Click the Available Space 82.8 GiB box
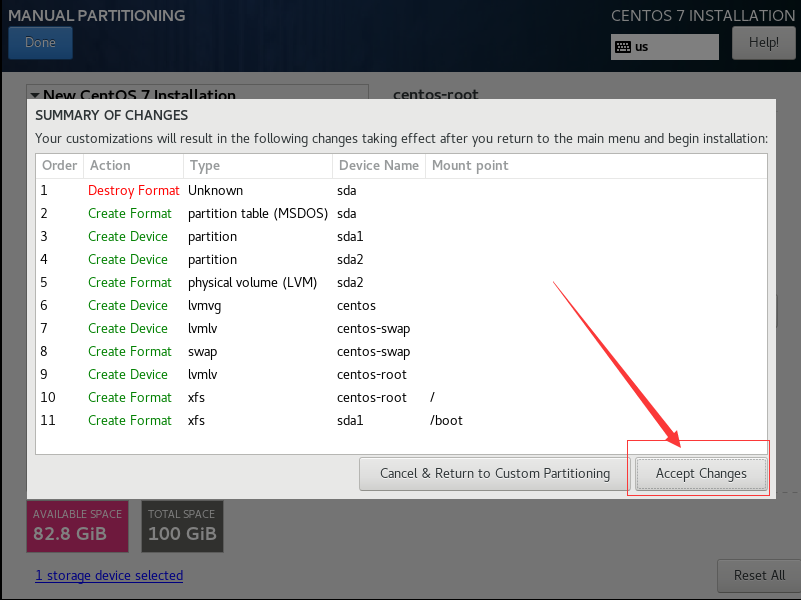Screen dimensions: 801x600 [77, 526]
